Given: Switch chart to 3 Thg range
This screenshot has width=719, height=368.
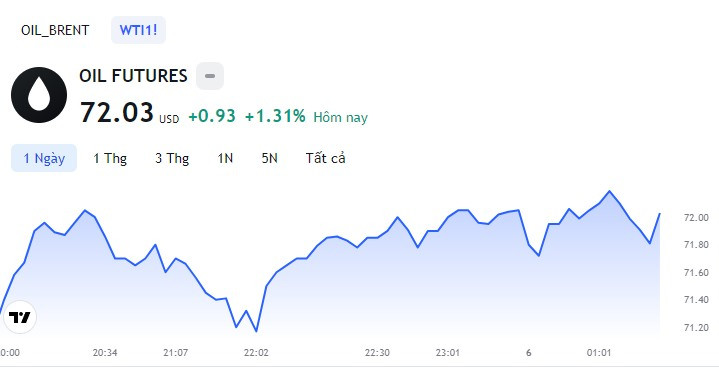Looking at the screenshot, I should (172, 158).
